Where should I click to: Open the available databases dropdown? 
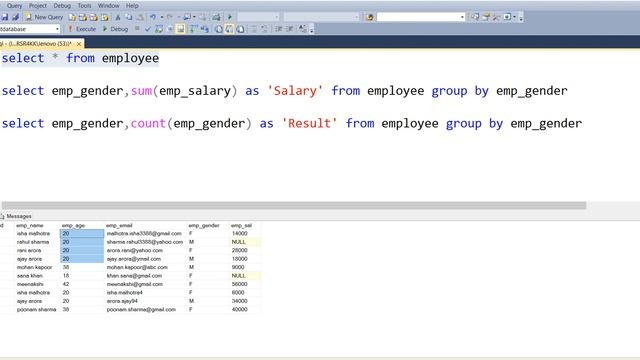(x=57, y=29)
